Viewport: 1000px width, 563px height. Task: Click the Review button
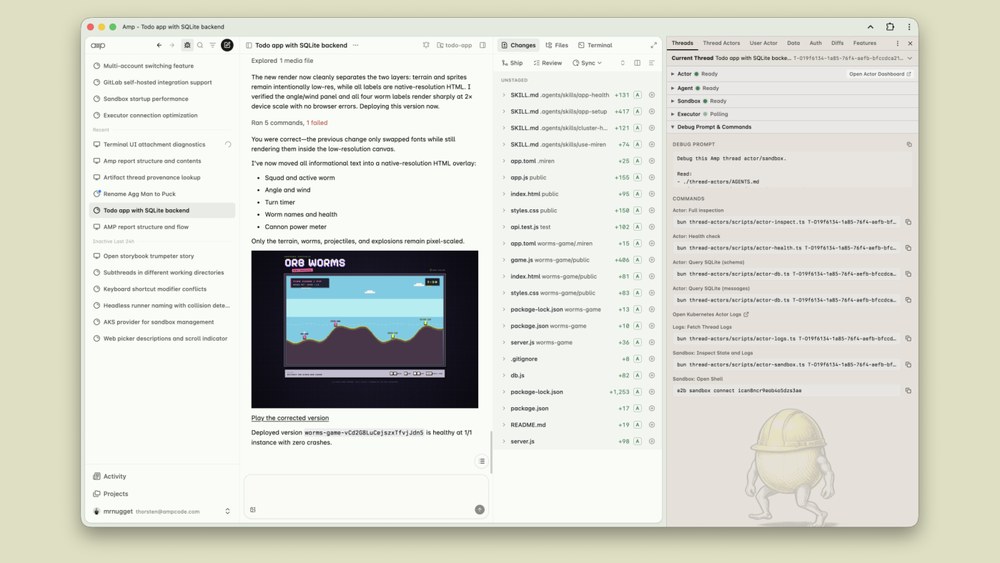point(548,63)
